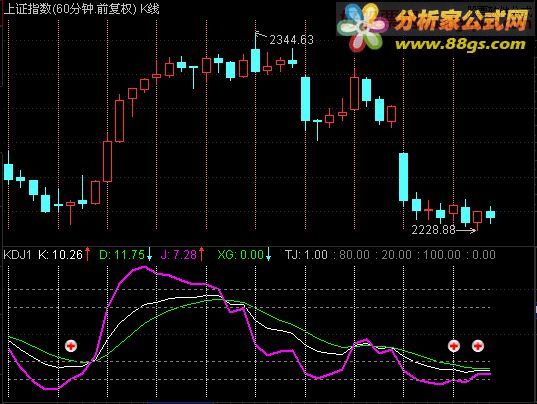Click the XG: 0.00 value
The image size is (537, 404).
point(240,255)
